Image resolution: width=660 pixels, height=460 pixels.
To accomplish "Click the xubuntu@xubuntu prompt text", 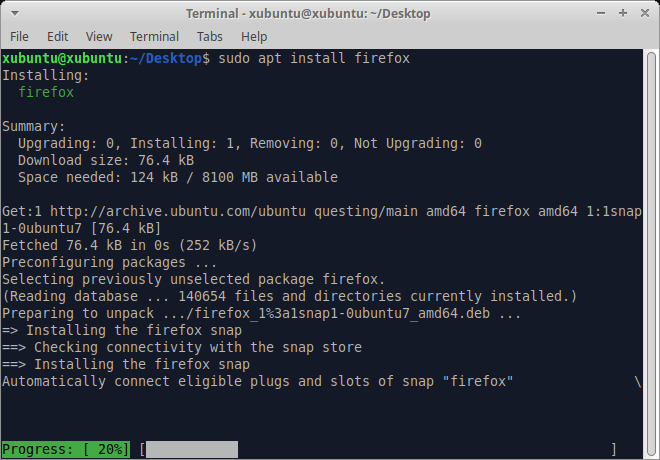I will (x=62, y=59).
